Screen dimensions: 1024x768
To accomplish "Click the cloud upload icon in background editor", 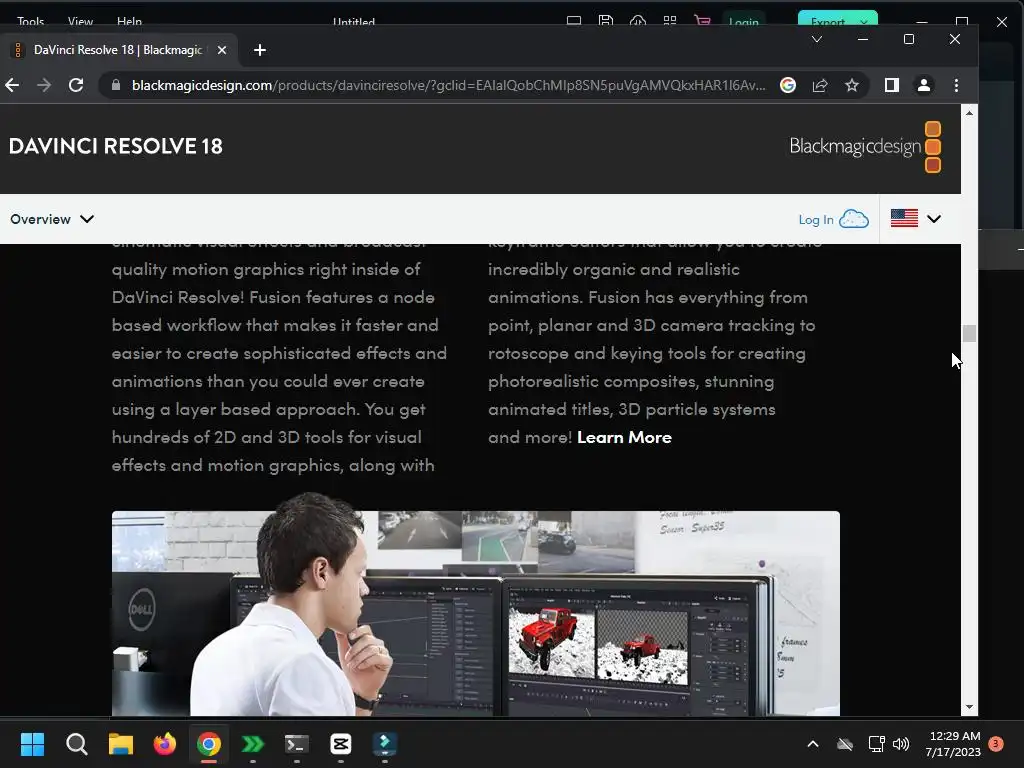I will (x=637, y=21).
